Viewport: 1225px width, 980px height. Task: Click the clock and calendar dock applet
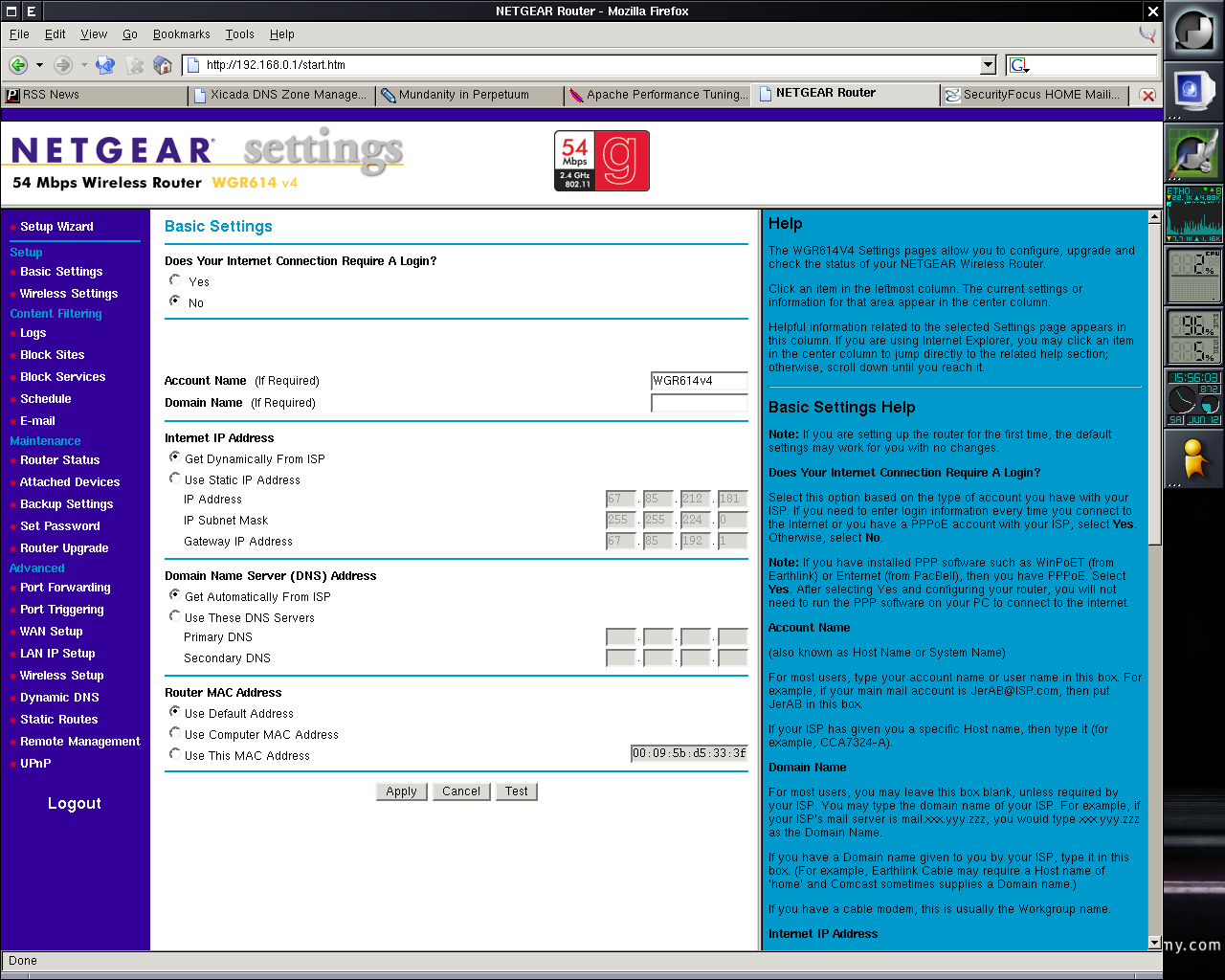coord(1193,398)
